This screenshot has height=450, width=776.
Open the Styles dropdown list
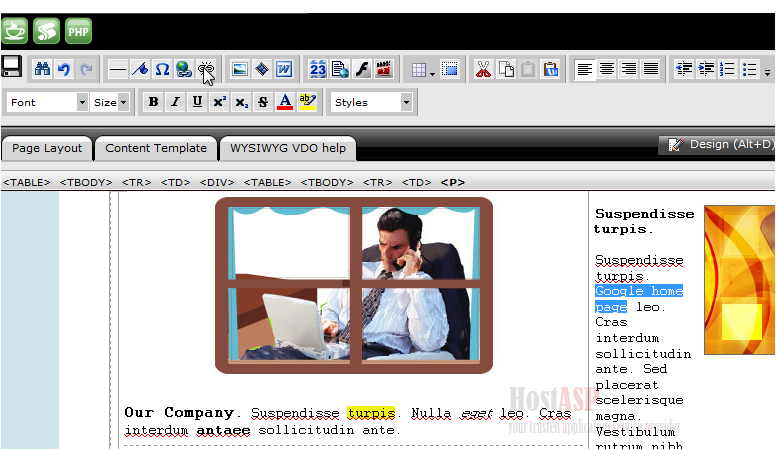click(371, 102)
